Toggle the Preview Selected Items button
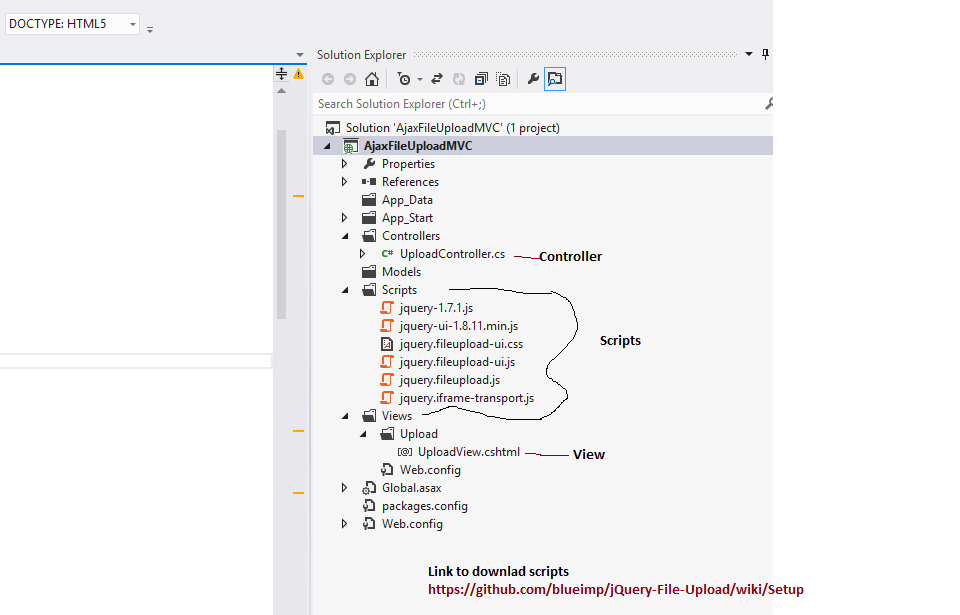The width and height of the screenshot is (960, 615). (x=555, y=79)
